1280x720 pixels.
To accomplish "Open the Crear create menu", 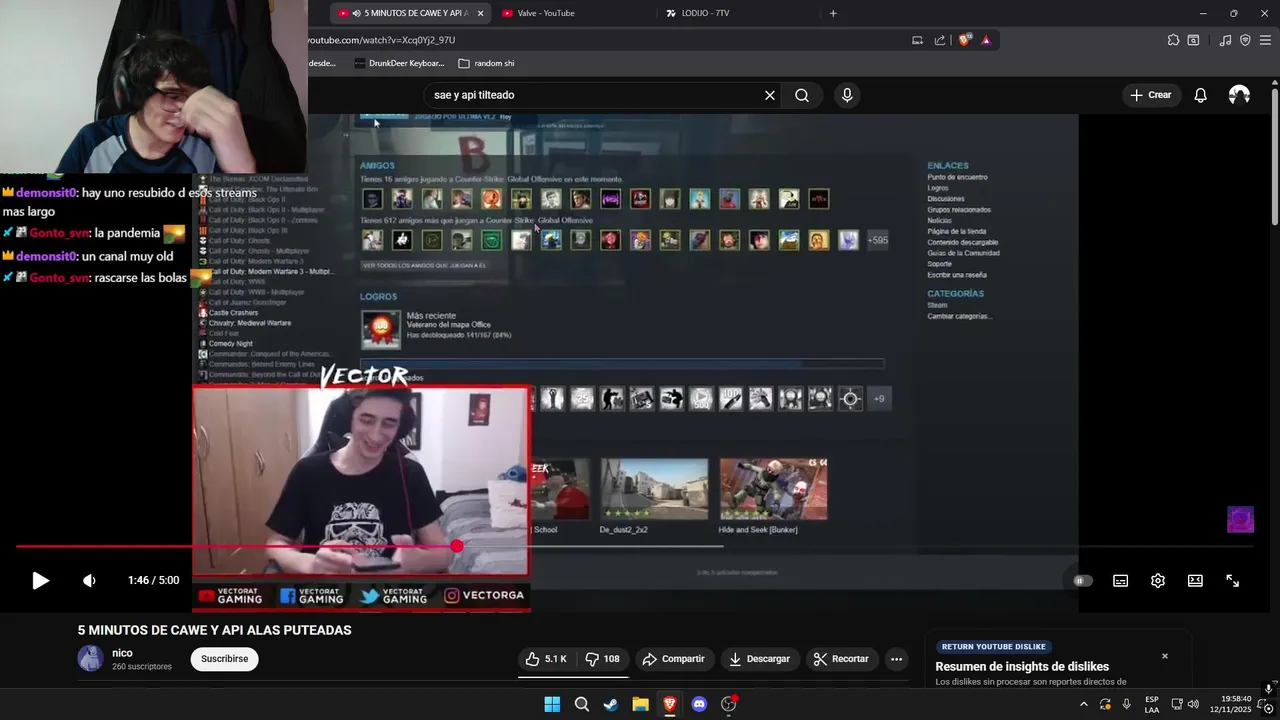I will pos(1151,95).
